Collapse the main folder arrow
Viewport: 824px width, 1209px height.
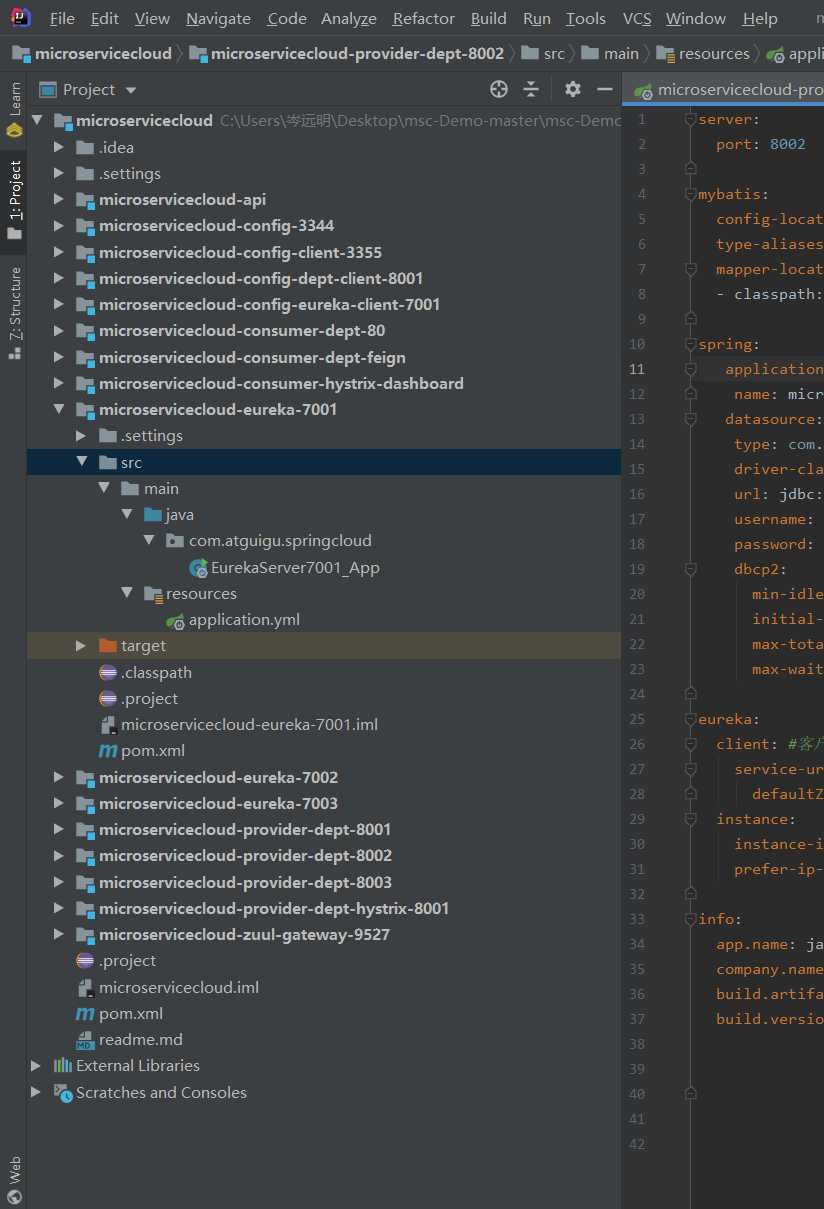point(104,488)
